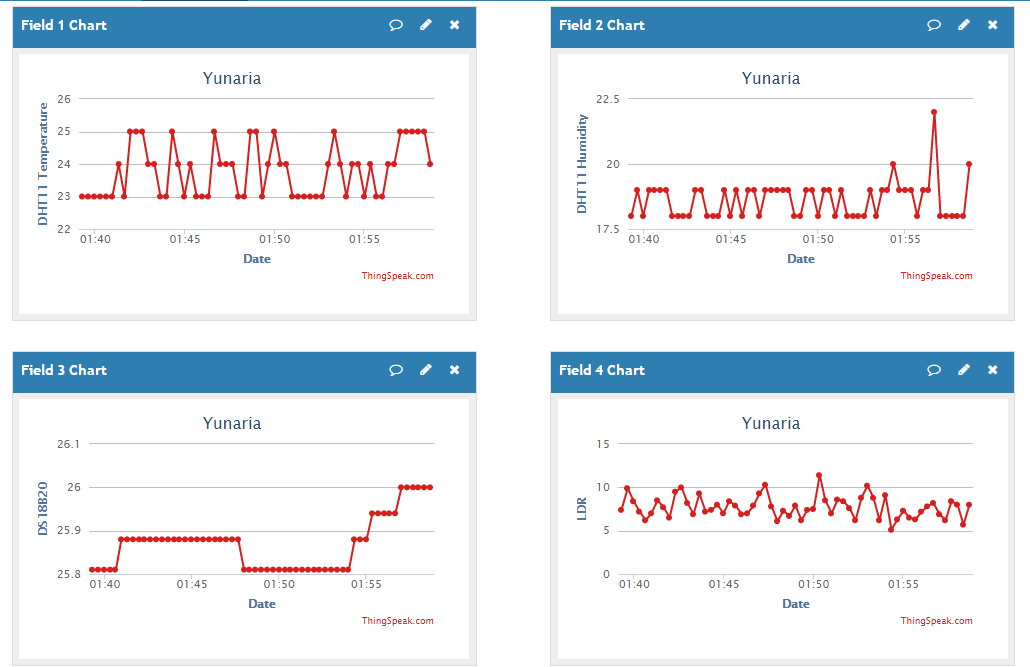
Task: Select the 'LDR' axis label
Action: pyautogui.click(x=581, y=509)
